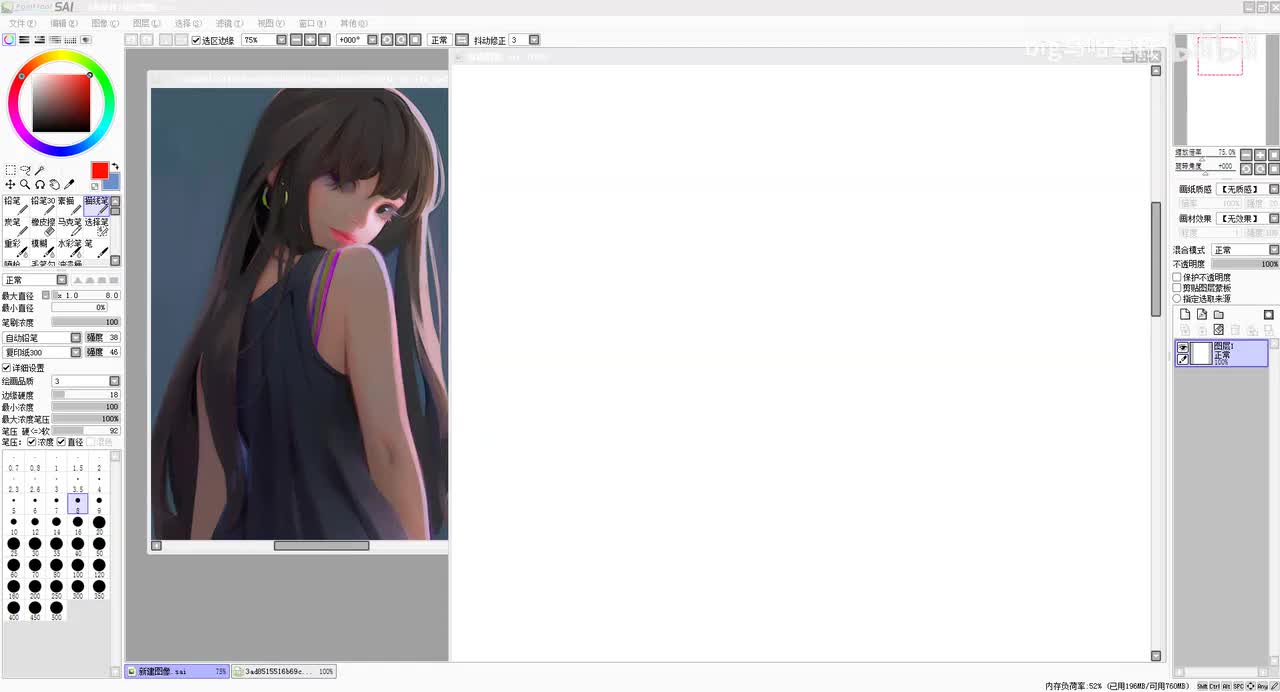This screenshot has height=692, width=1280.
Task: Open the 文件 File menu
Action: 22,23
